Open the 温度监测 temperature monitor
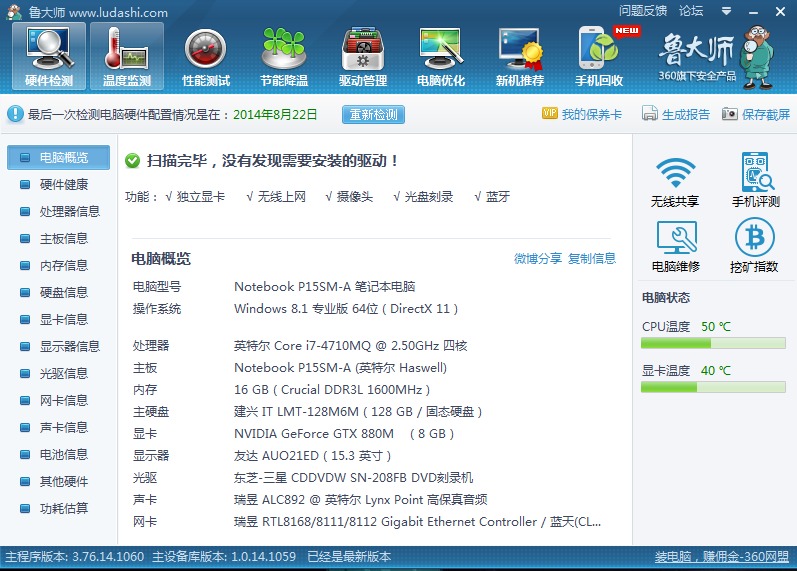This screenshot has height=571, width=797. point(127,56)
